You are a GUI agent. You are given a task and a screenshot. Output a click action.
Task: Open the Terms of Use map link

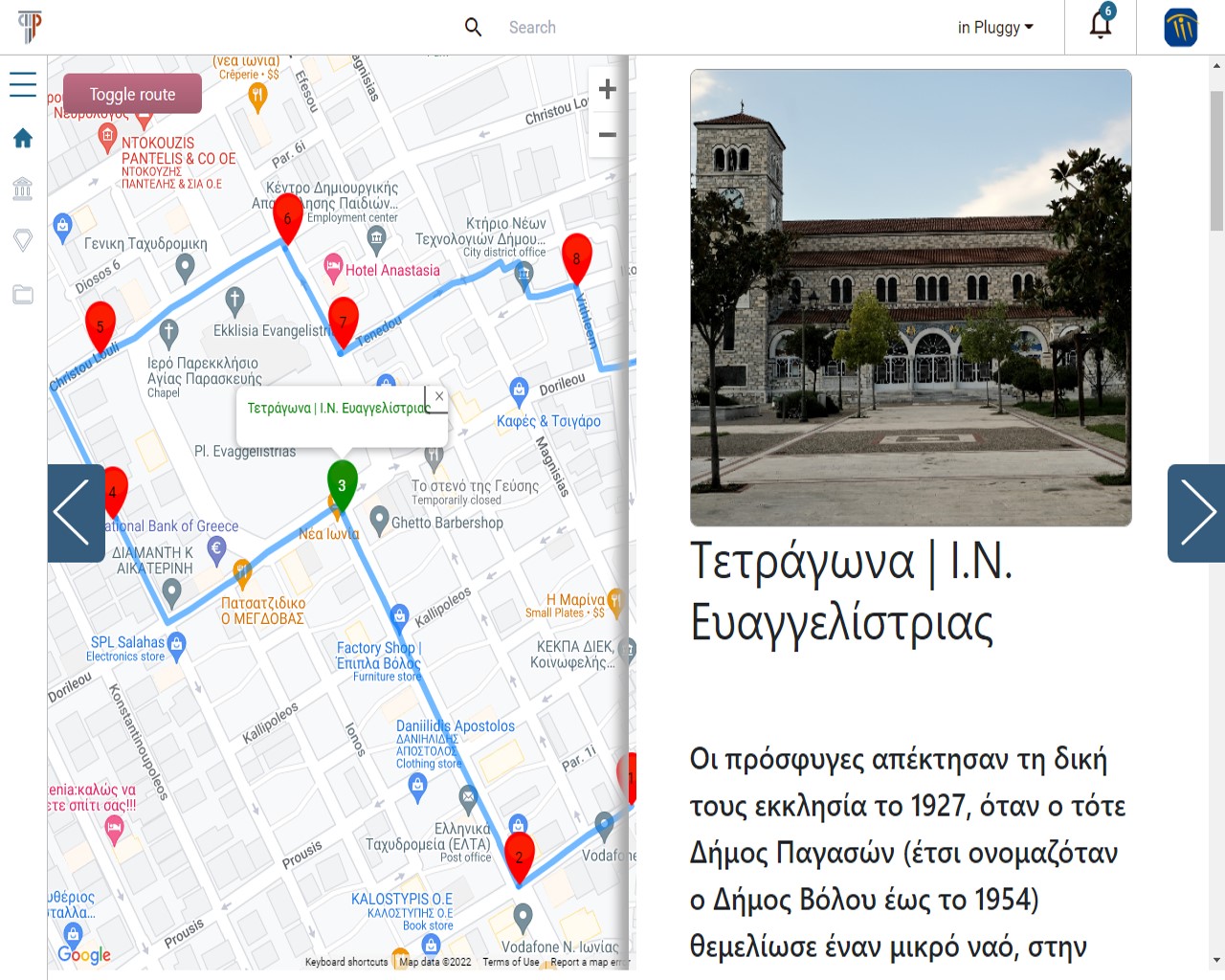[510, 962]
